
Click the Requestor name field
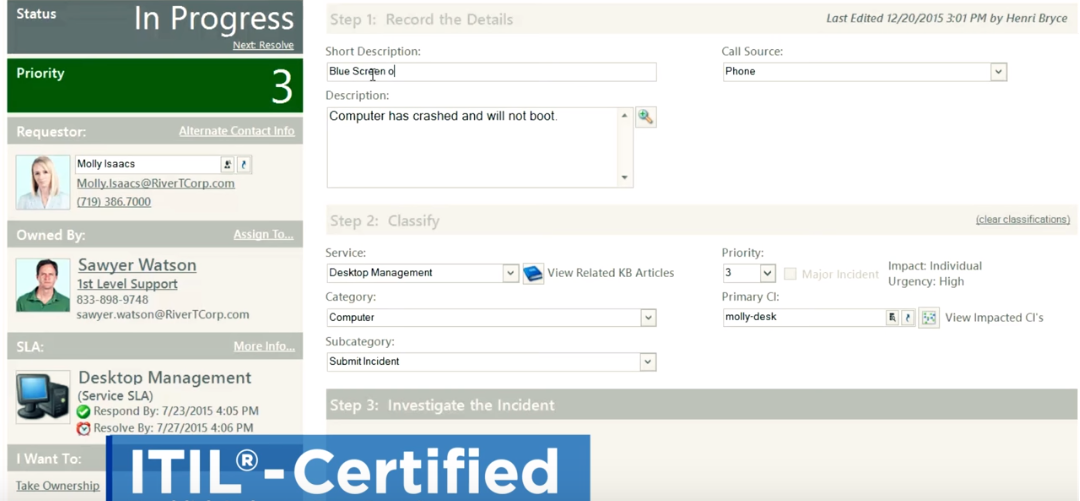tap(147, 165)
